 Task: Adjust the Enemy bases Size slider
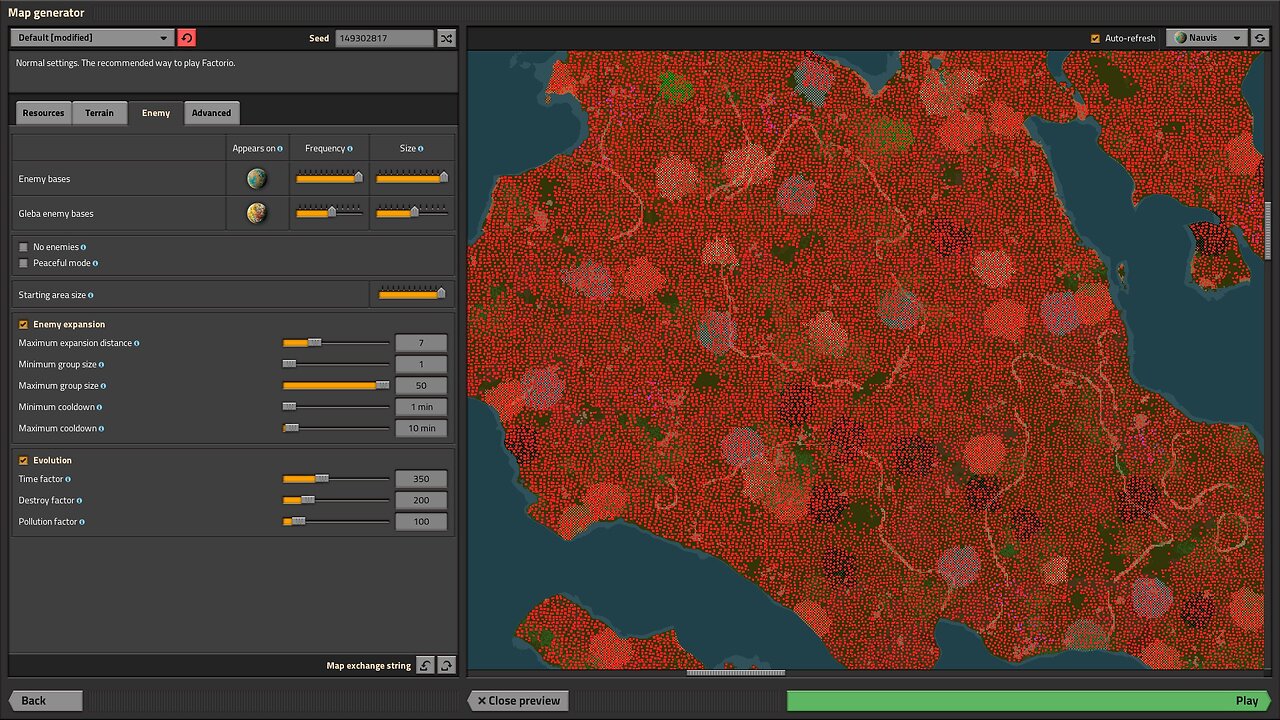pyautogui.click(x=412, y=179)
